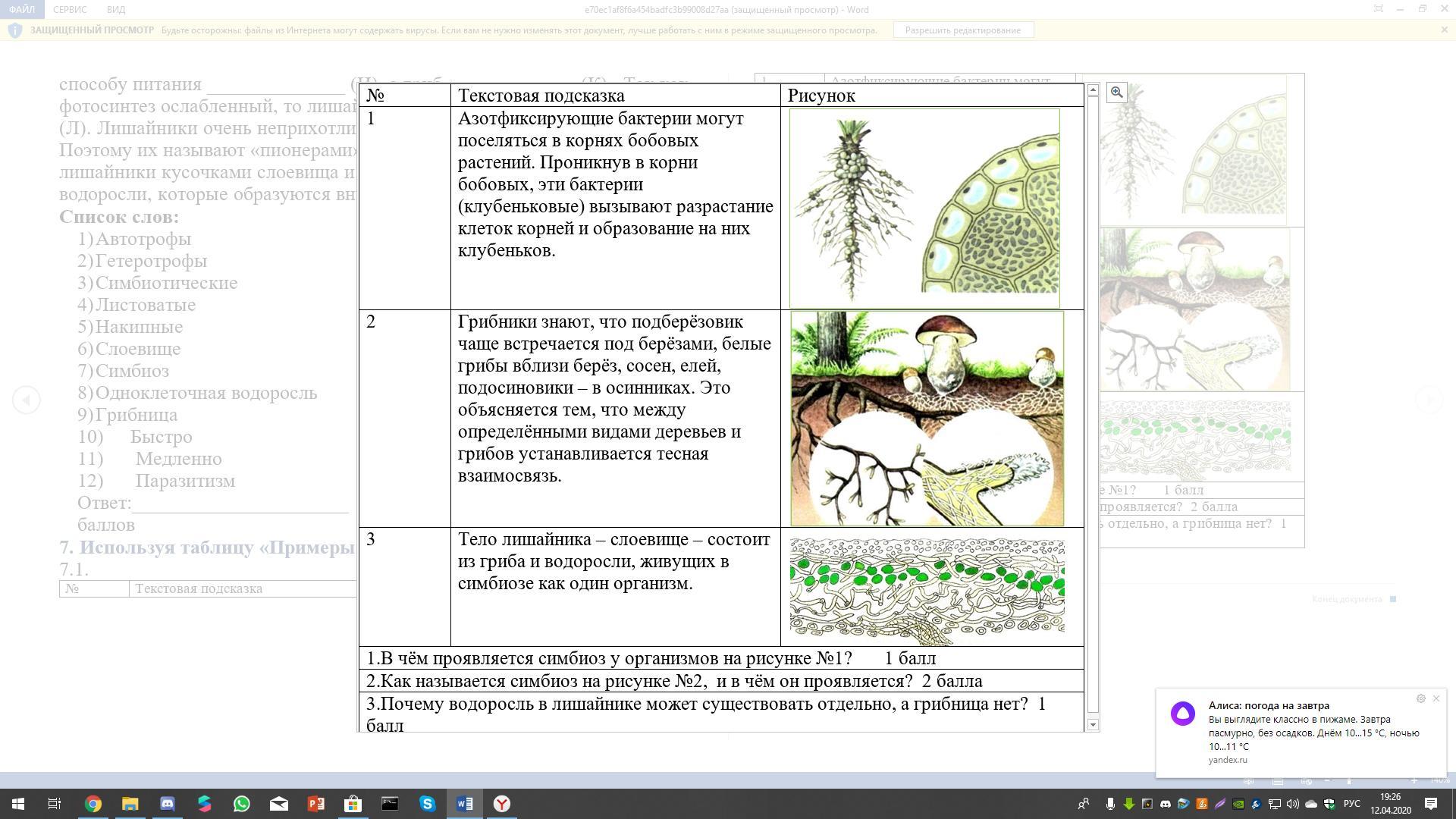Dismiss the protected view warning bar
This screenshot has width=1456, height=819.
click(1444, 30)
